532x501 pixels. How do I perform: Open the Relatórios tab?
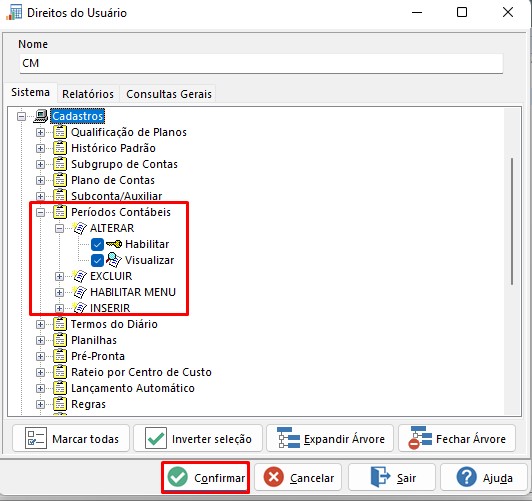(x=88, y=94)
